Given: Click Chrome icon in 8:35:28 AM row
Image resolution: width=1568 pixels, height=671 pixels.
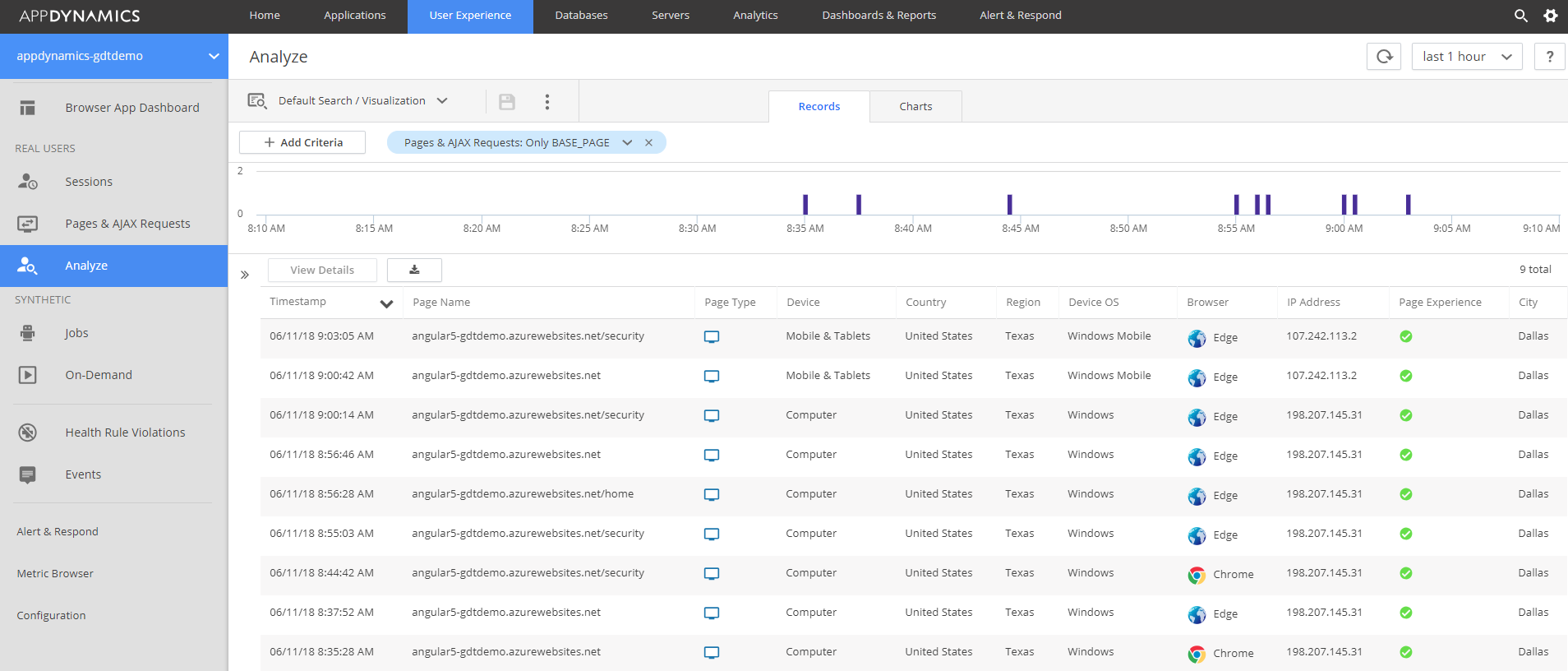Looking at the screenshot, I should tap(1197, 654).
